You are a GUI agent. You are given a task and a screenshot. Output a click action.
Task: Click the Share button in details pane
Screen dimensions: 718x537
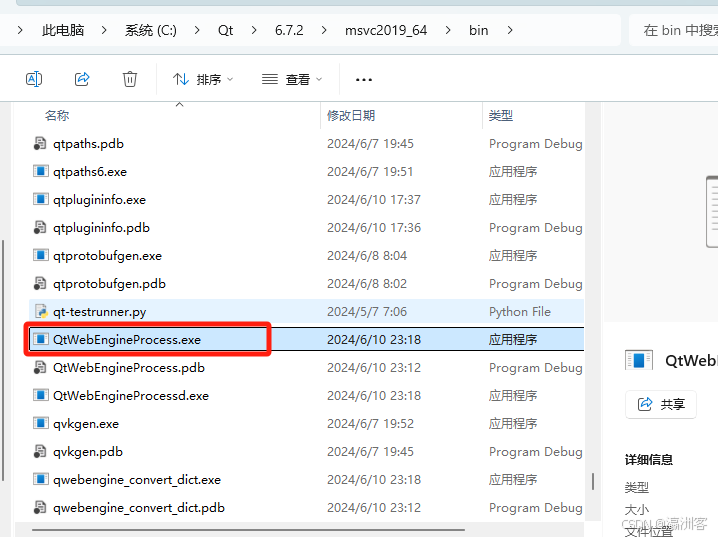coord(661,404)
